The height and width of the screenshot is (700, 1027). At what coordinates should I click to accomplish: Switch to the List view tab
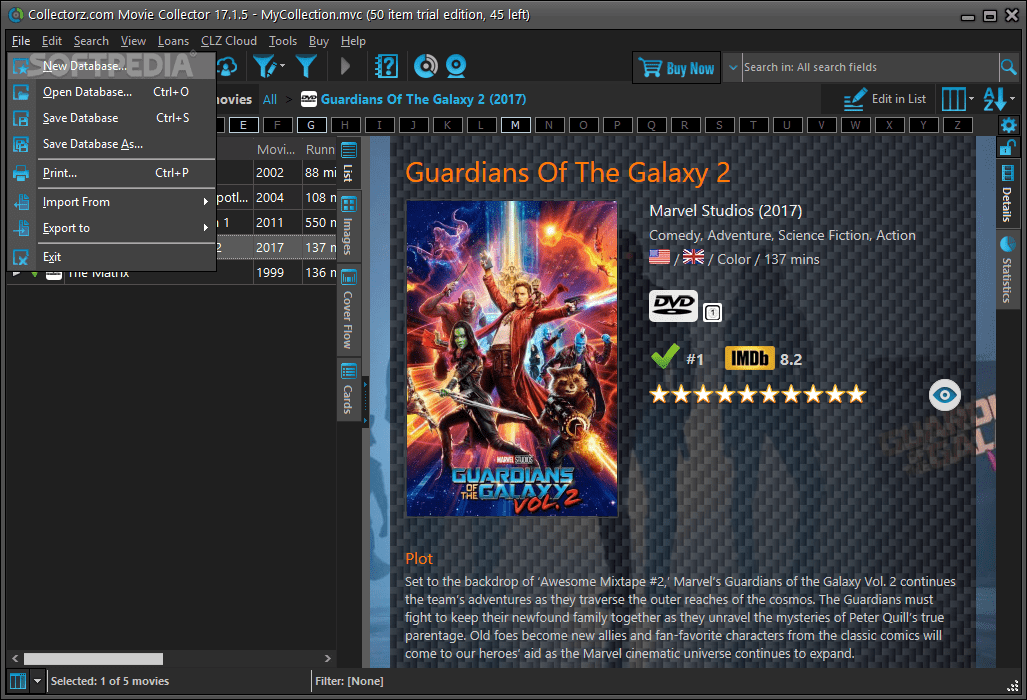348,162
